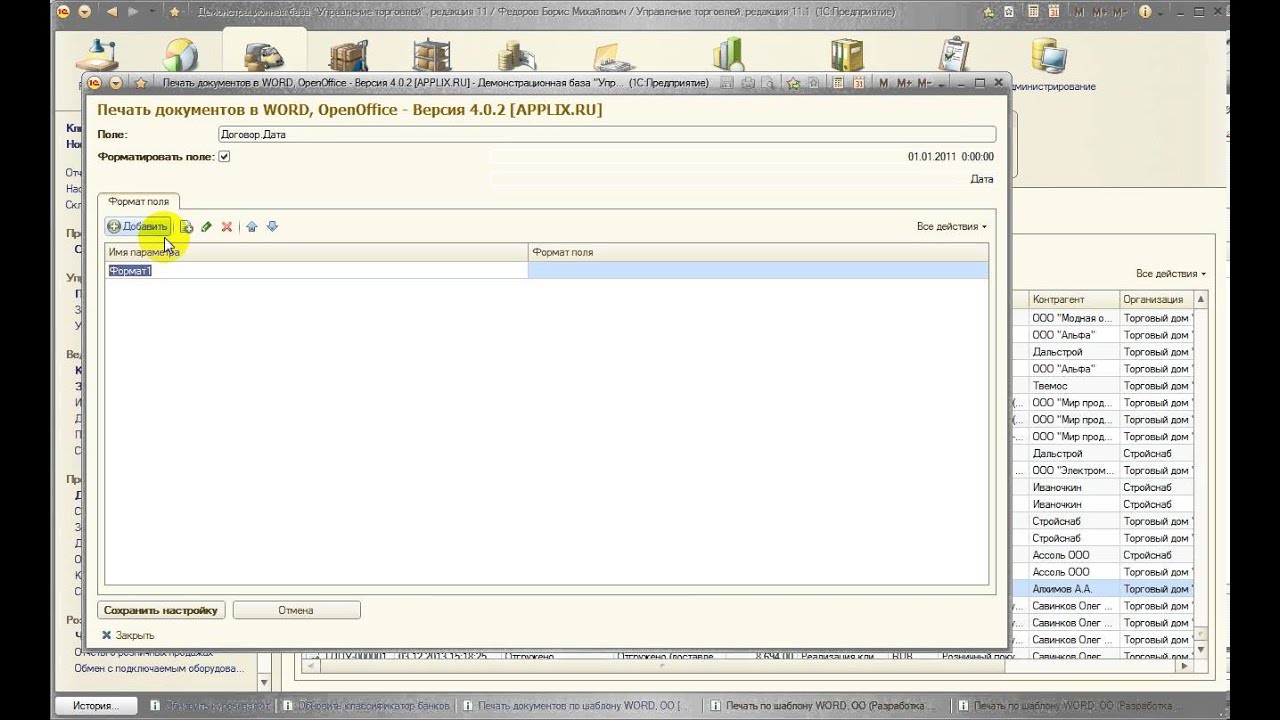
Task: Click the back arrow in main window title bar
Action: tap(111, 12)
